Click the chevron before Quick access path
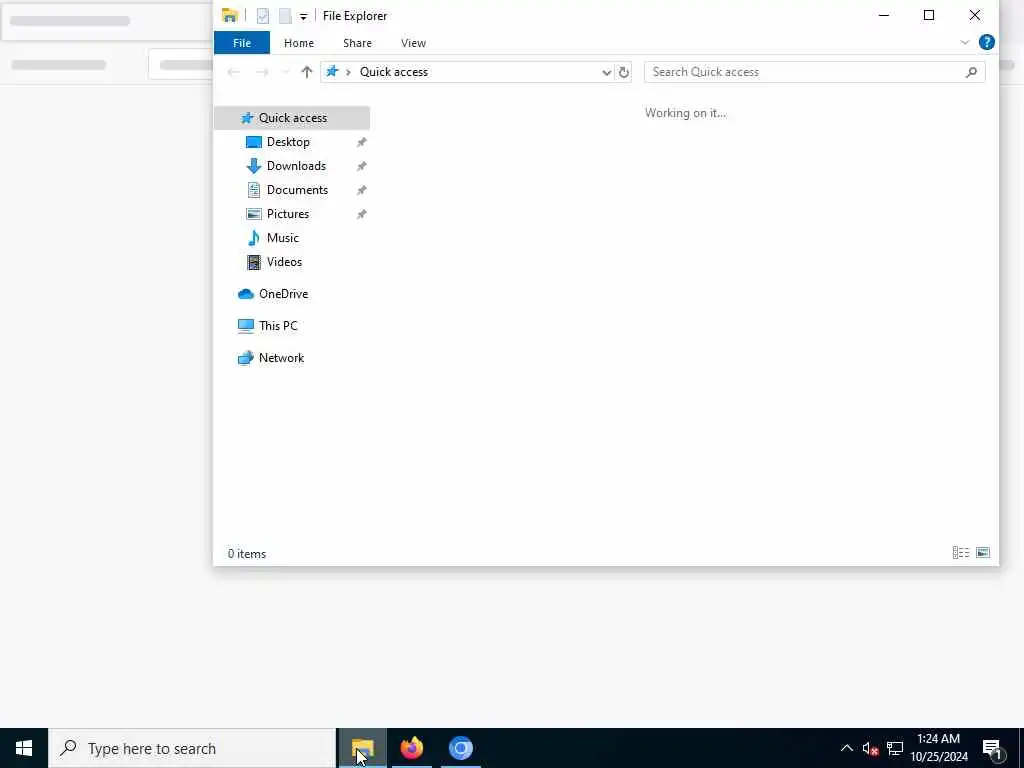This screenshot has height=768, width=1024. click(348, 72)
